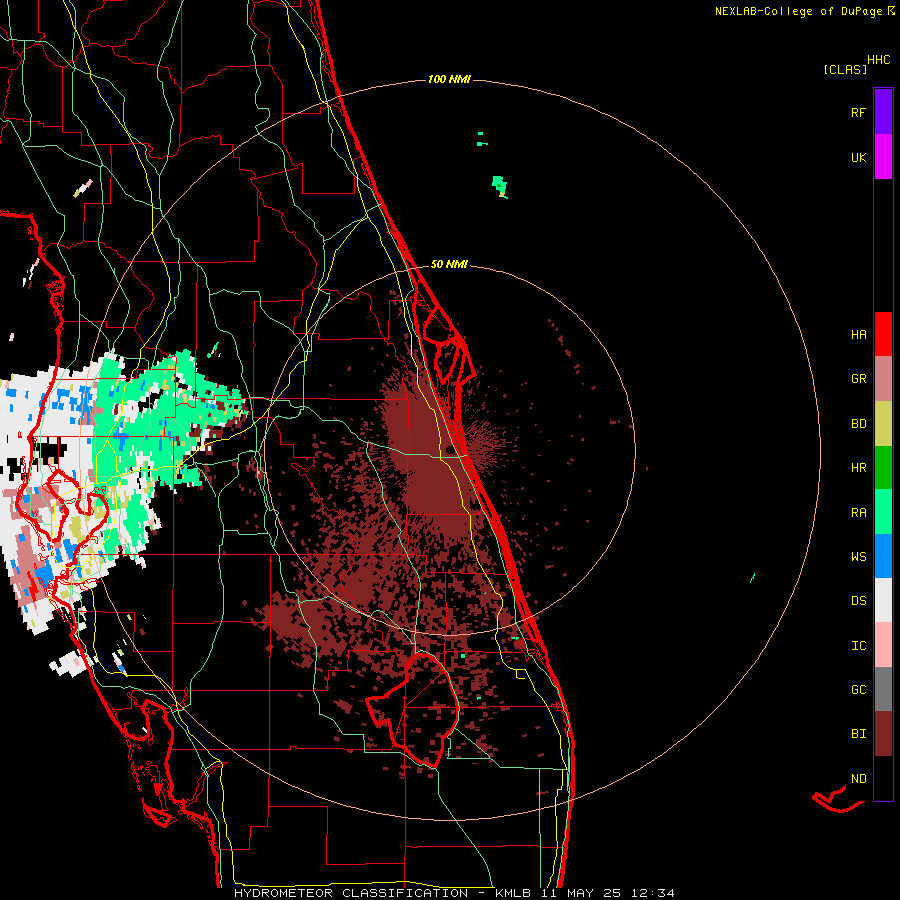
Task: Click the NEXLAB-College of DuPage text
Action: 798,11
